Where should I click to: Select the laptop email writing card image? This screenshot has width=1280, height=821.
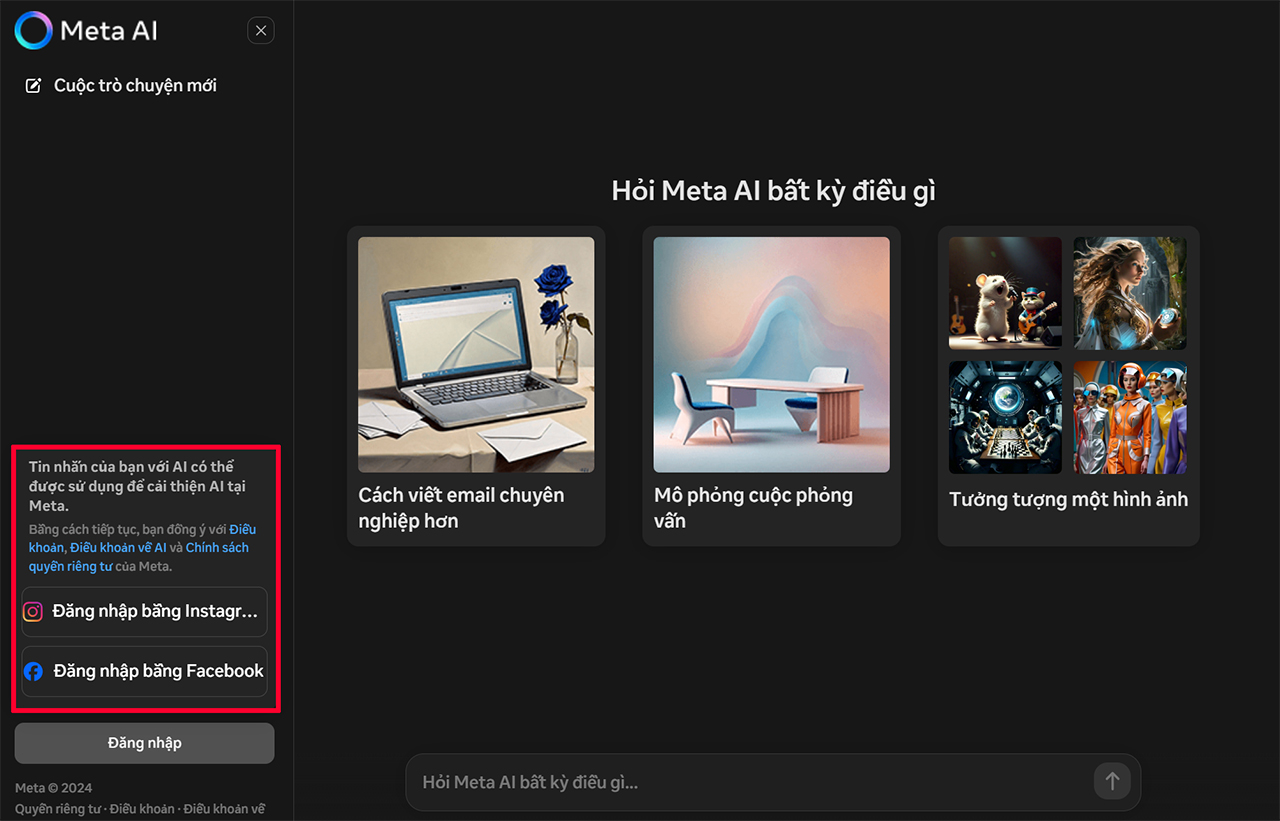476,354
